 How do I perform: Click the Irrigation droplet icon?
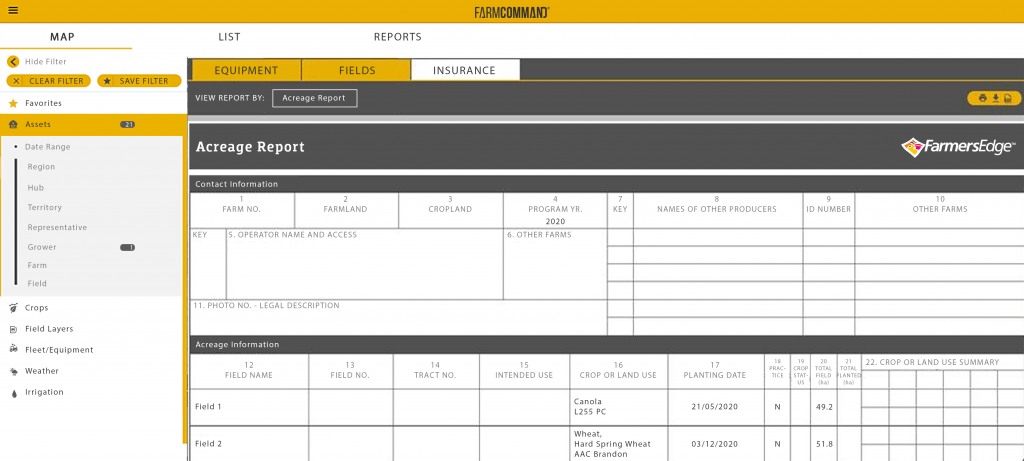(x=13, y=392)
